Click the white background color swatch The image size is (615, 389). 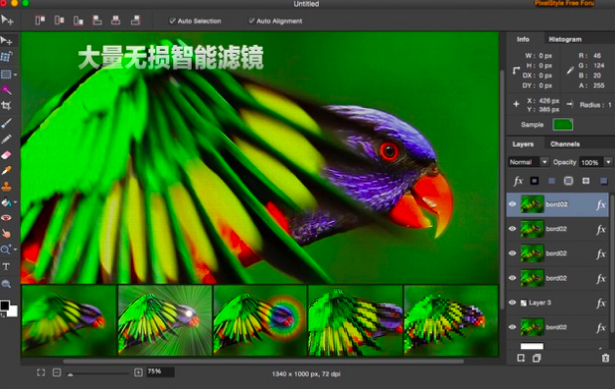(13, 312)
